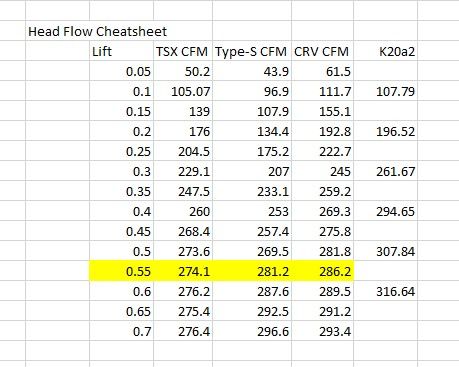Click the Type-S value 296.6
The image size is (459, 367).
[252, 331]
